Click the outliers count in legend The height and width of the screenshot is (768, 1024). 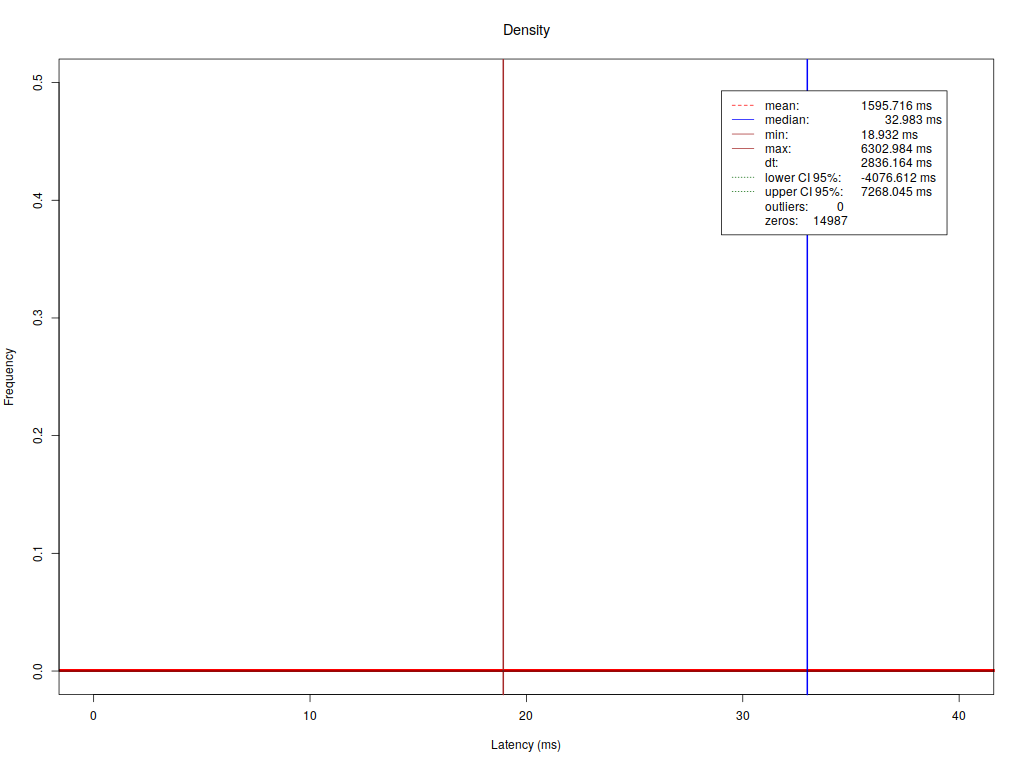[840, 206]
